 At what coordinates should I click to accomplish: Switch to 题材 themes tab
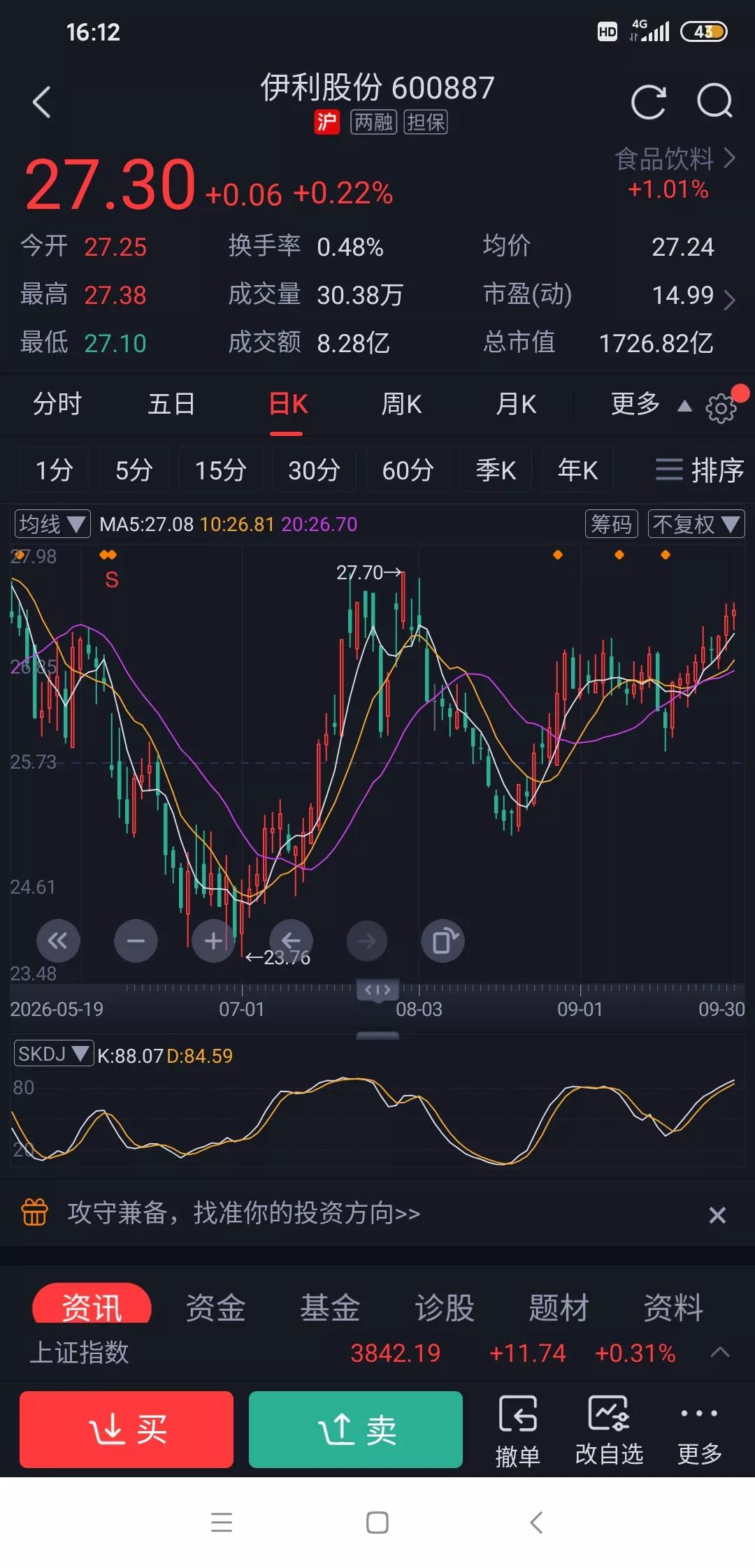click(559, 1307)
